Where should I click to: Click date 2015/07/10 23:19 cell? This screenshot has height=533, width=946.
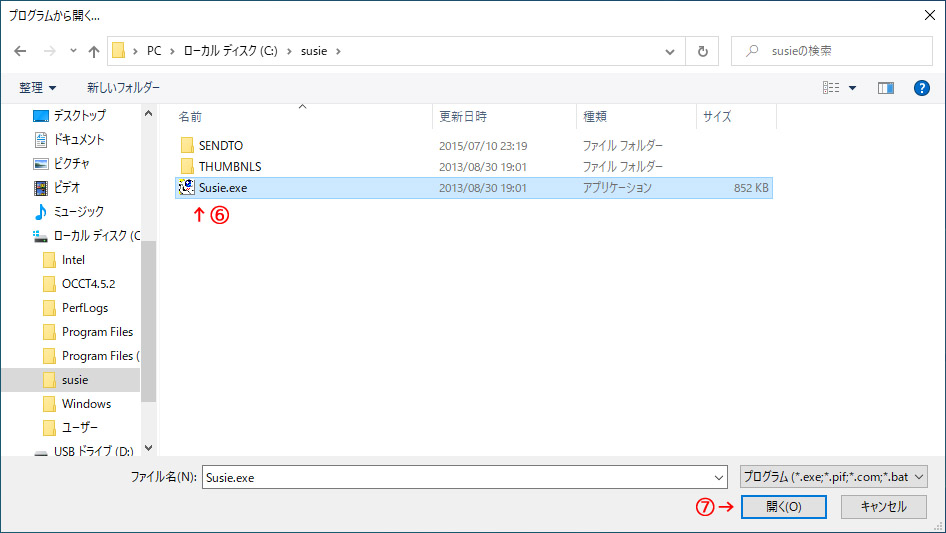(483, 146)
